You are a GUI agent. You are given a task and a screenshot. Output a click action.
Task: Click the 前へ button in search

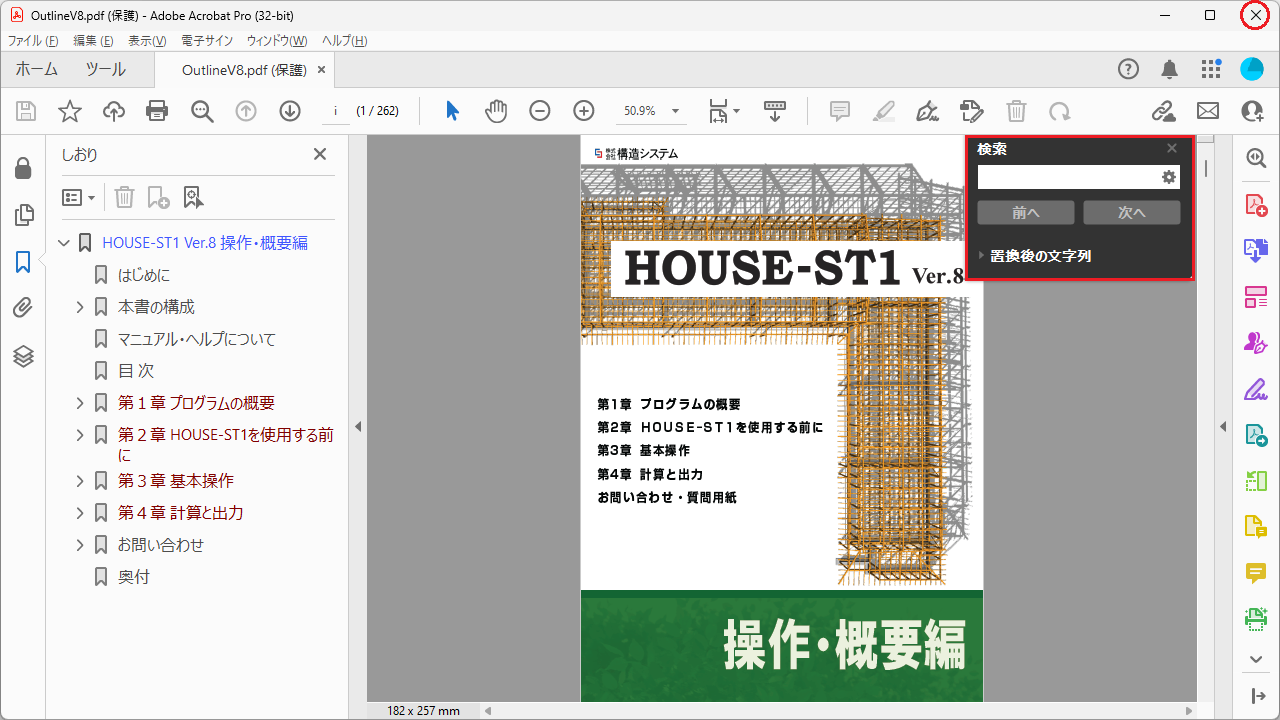click(1026, 213)
